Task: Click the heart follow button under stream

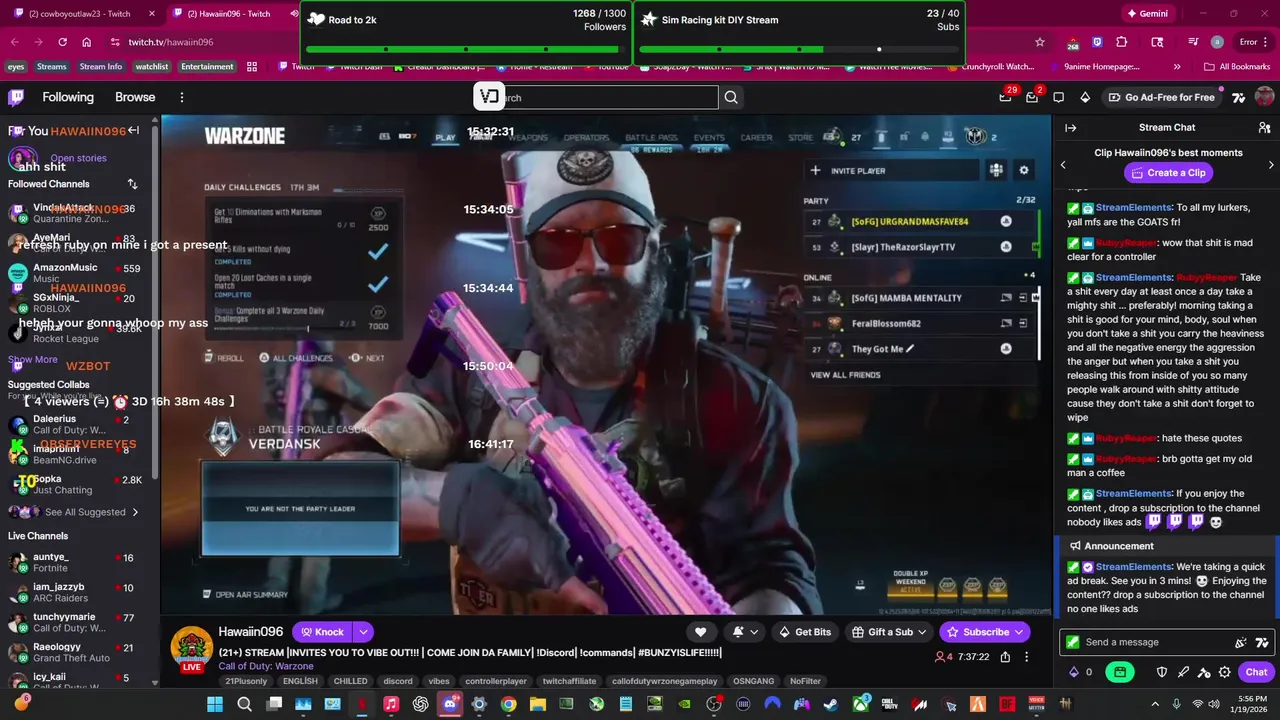Action: pyautogui.click(x=701, y=632)
